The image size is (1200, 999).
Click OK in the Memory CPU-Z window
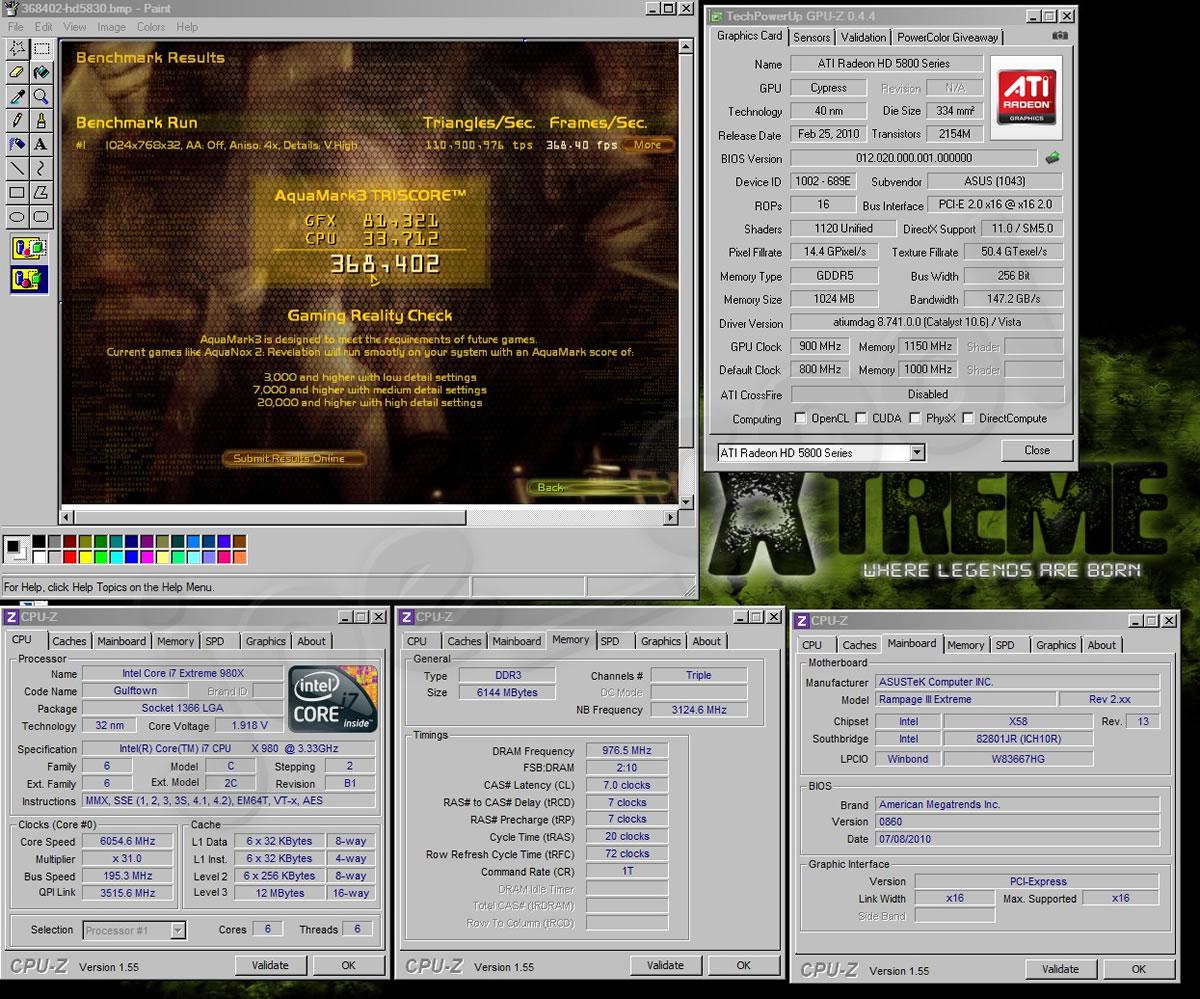[743, 965]
